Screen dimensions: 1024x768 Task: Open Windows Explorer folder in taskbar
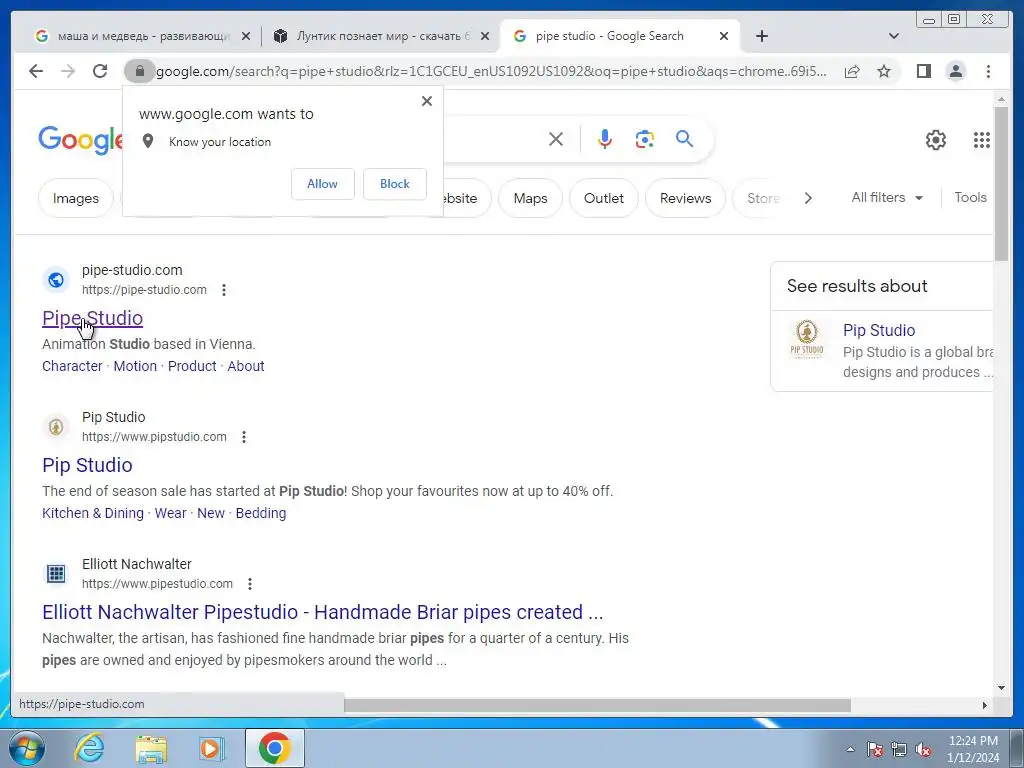click(x=151, y=748)
